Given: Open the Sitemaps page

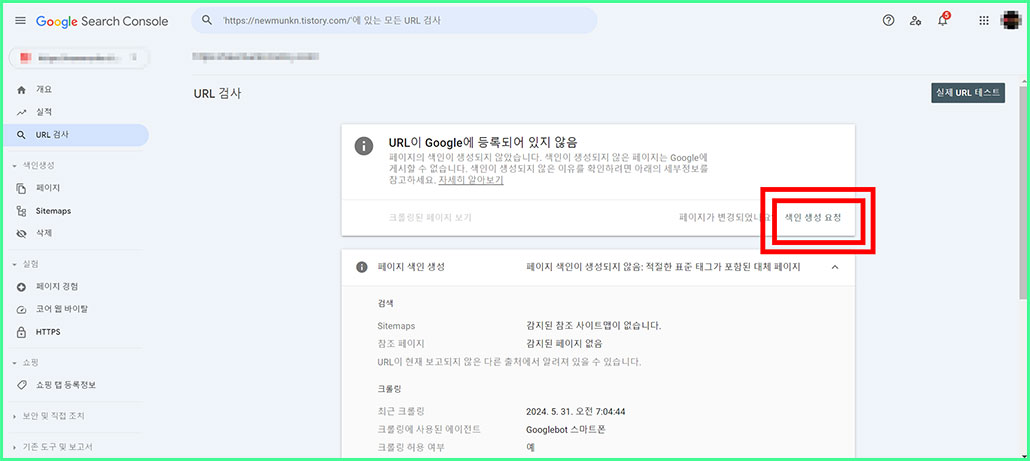Looking at the screenshot, I should pyautogui.click(x=53, y=211).
